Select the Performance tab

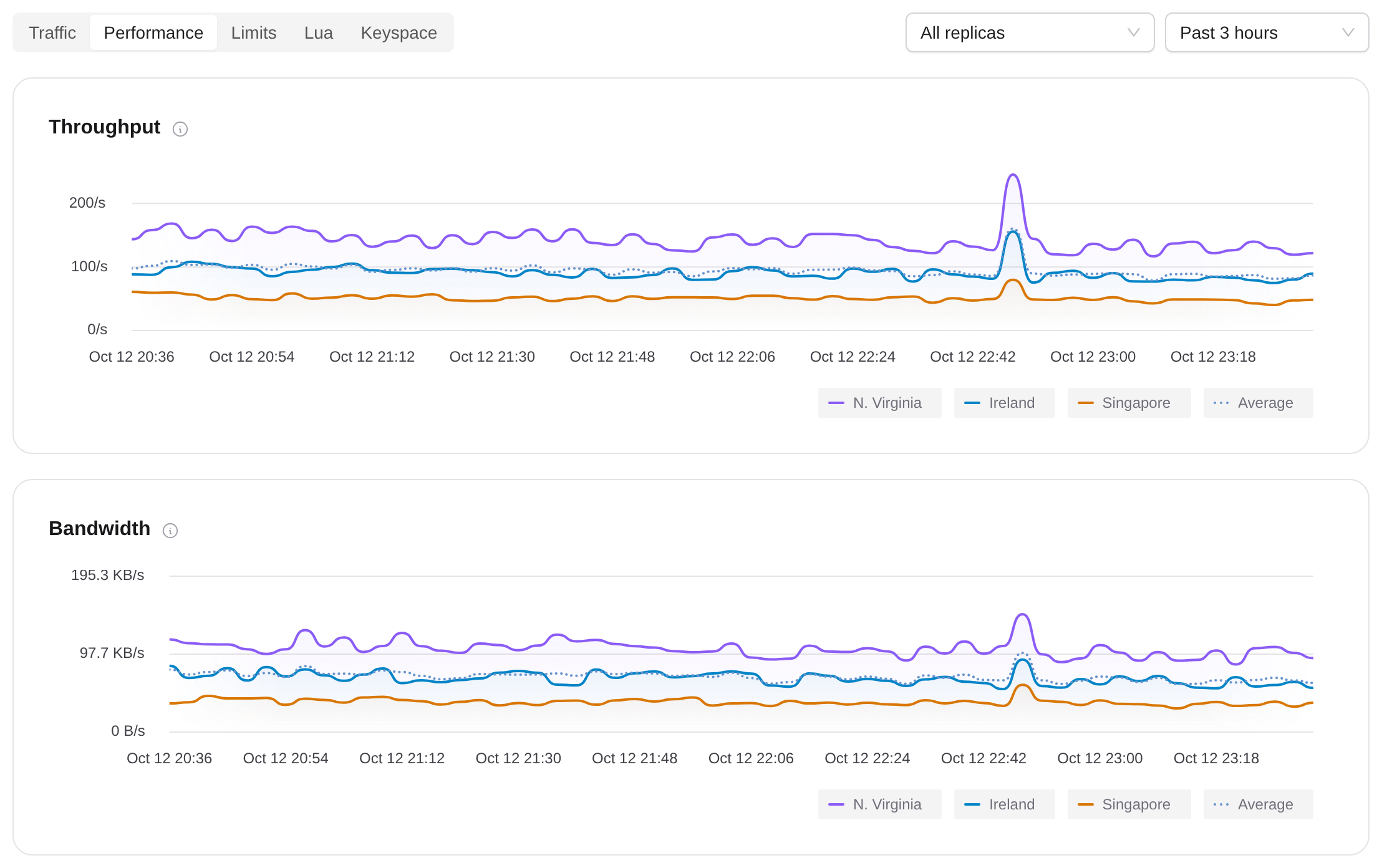point(153,32)
